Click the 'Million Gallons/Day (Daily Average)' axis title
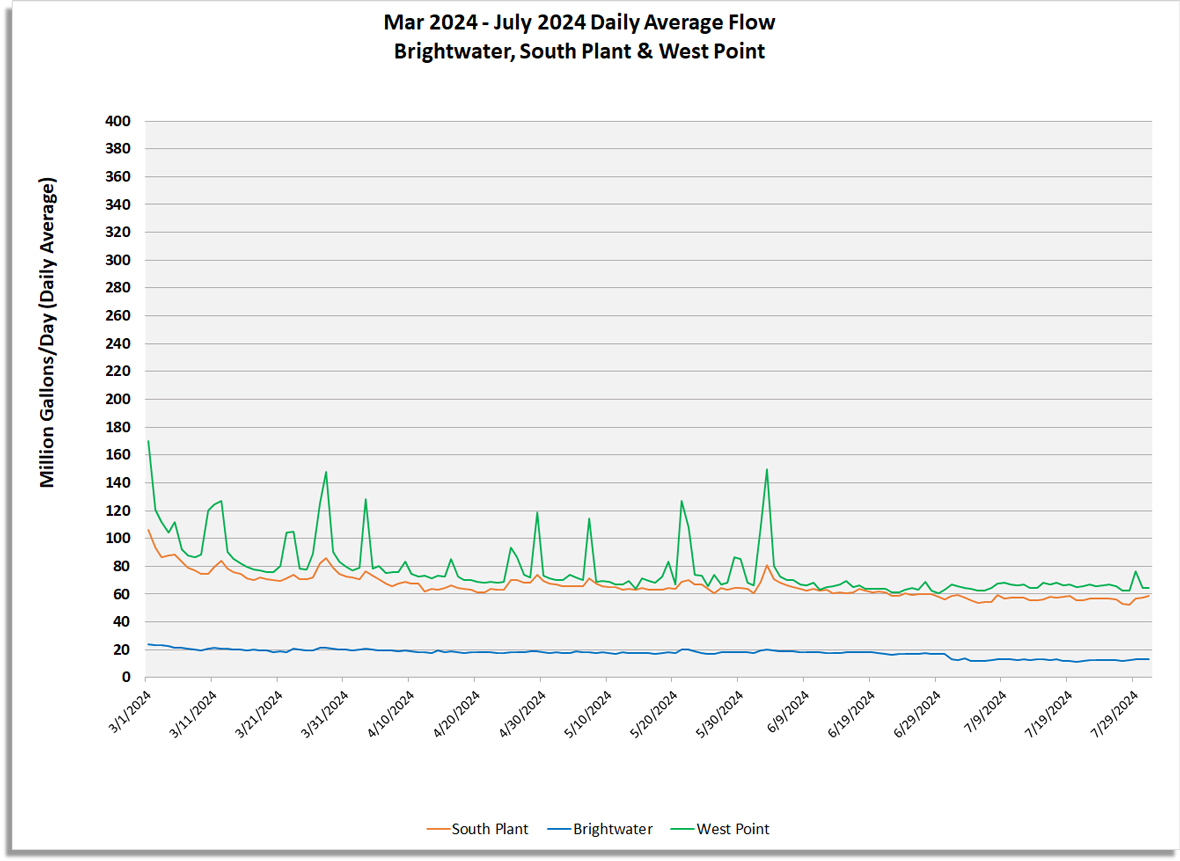 (47, 333)
